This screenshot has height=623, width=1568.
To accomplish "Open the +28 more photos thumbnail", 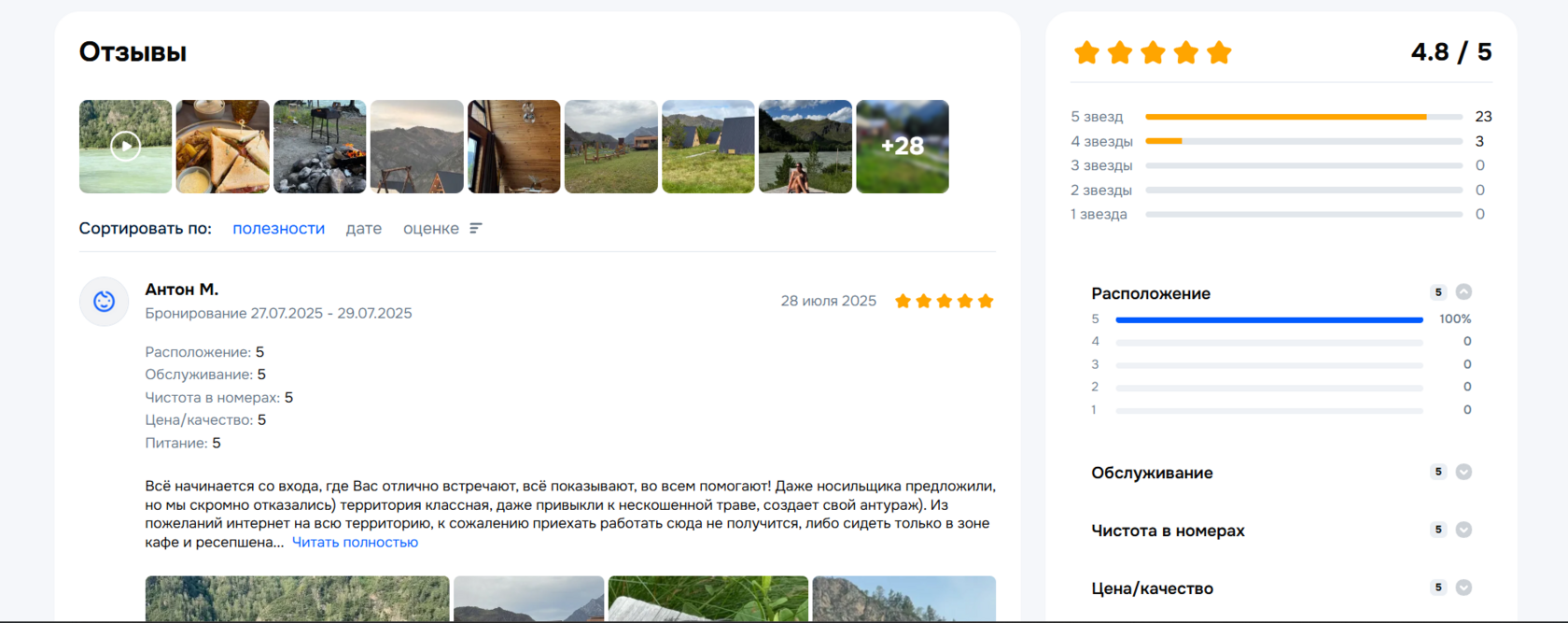I will pos(903,147).
